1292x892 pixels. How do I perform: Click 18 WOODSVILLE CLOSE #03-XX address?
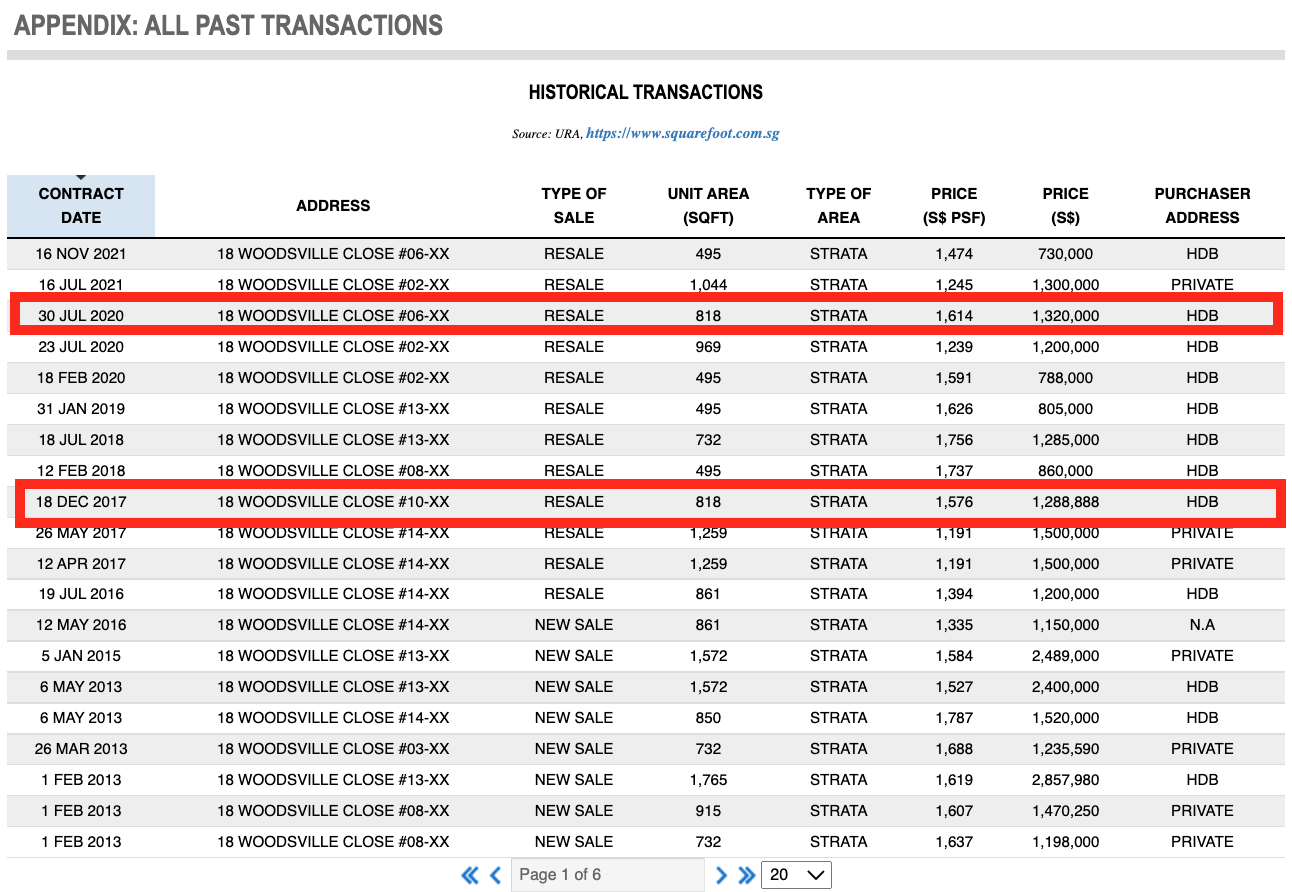(333, 749)
